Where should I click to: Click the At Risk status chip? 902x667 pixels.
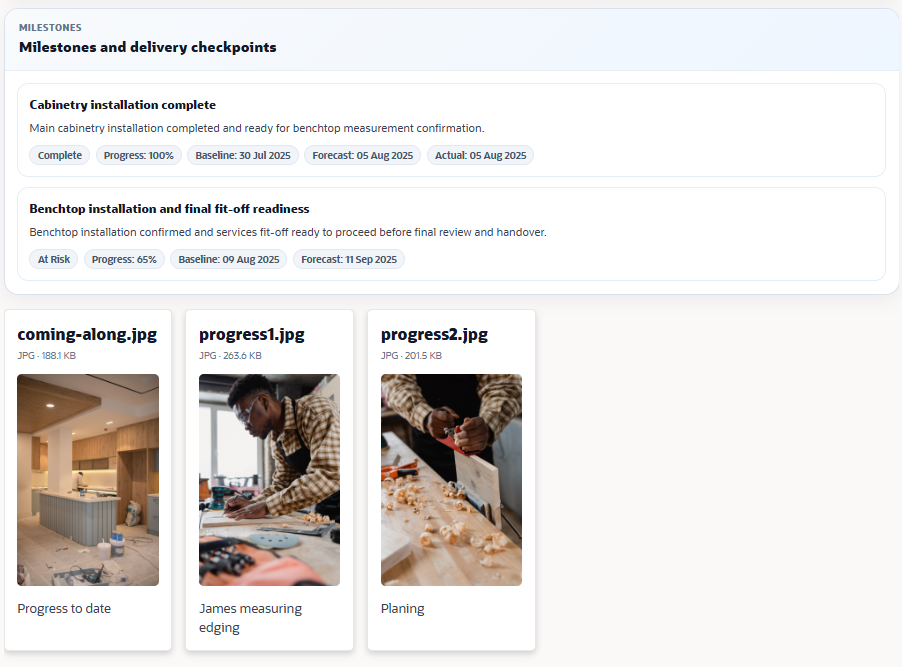pos(53,260)
